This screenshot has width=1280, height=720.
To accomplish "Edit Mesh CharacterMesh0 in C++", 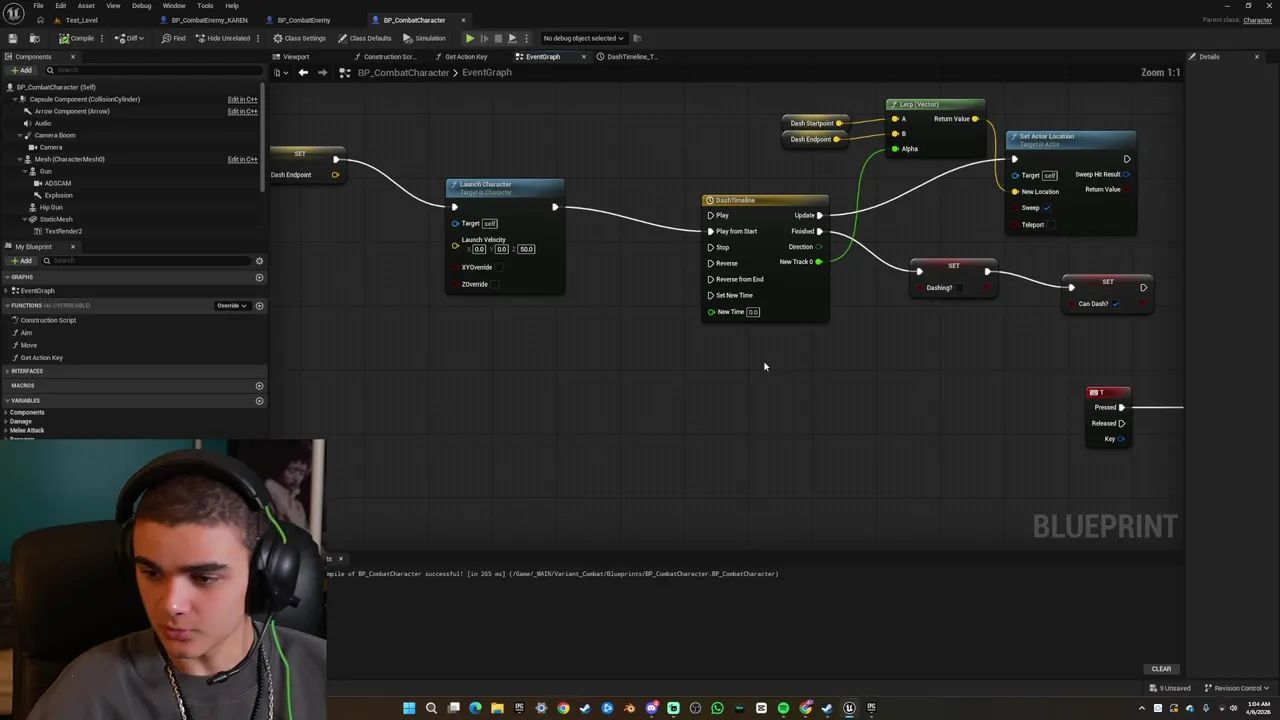I will [242, 159].
